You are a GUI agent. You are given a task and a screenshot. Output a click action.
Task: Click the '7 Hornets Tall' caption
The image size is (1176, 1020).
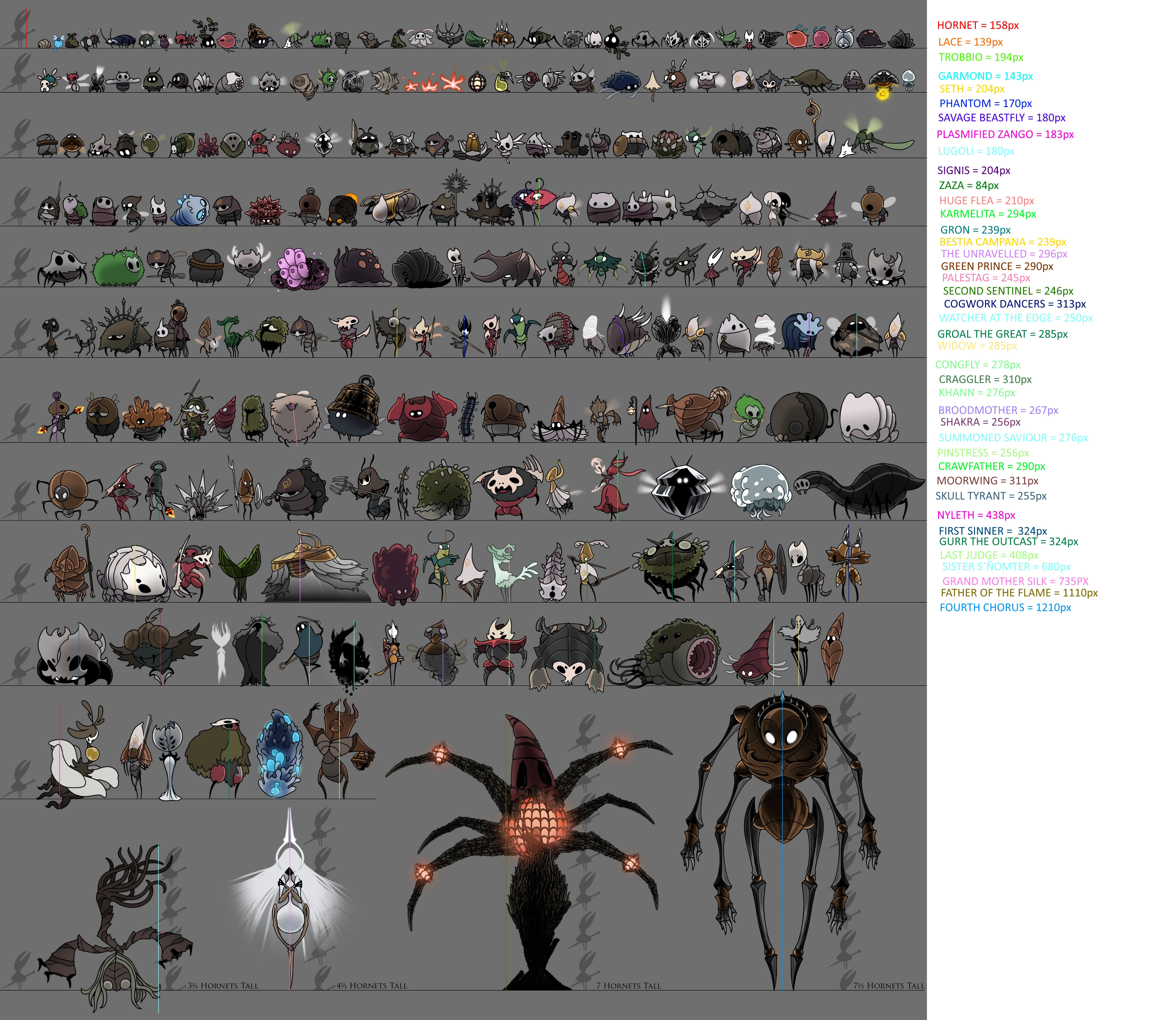[x=628, y=985]
